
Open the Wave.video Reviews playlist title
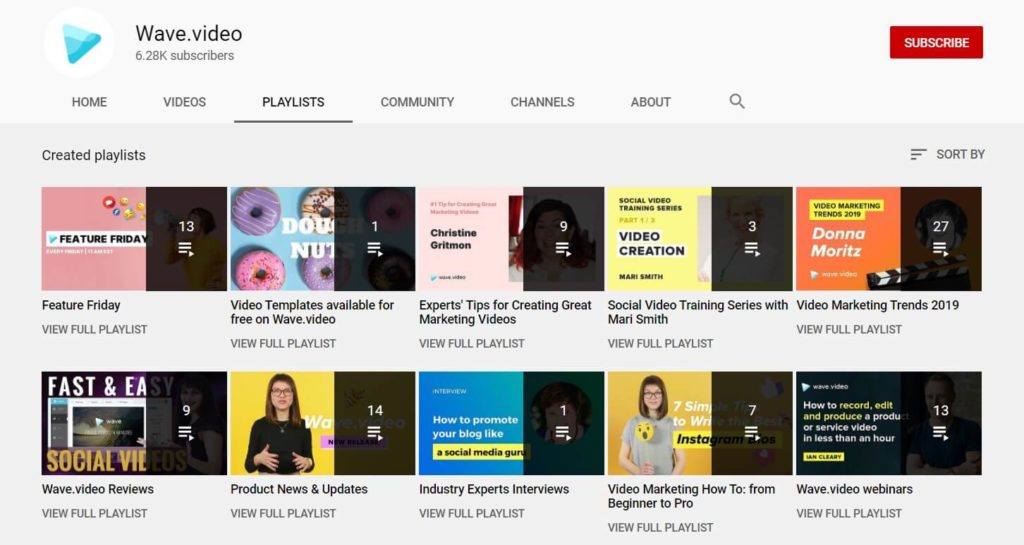98,489
